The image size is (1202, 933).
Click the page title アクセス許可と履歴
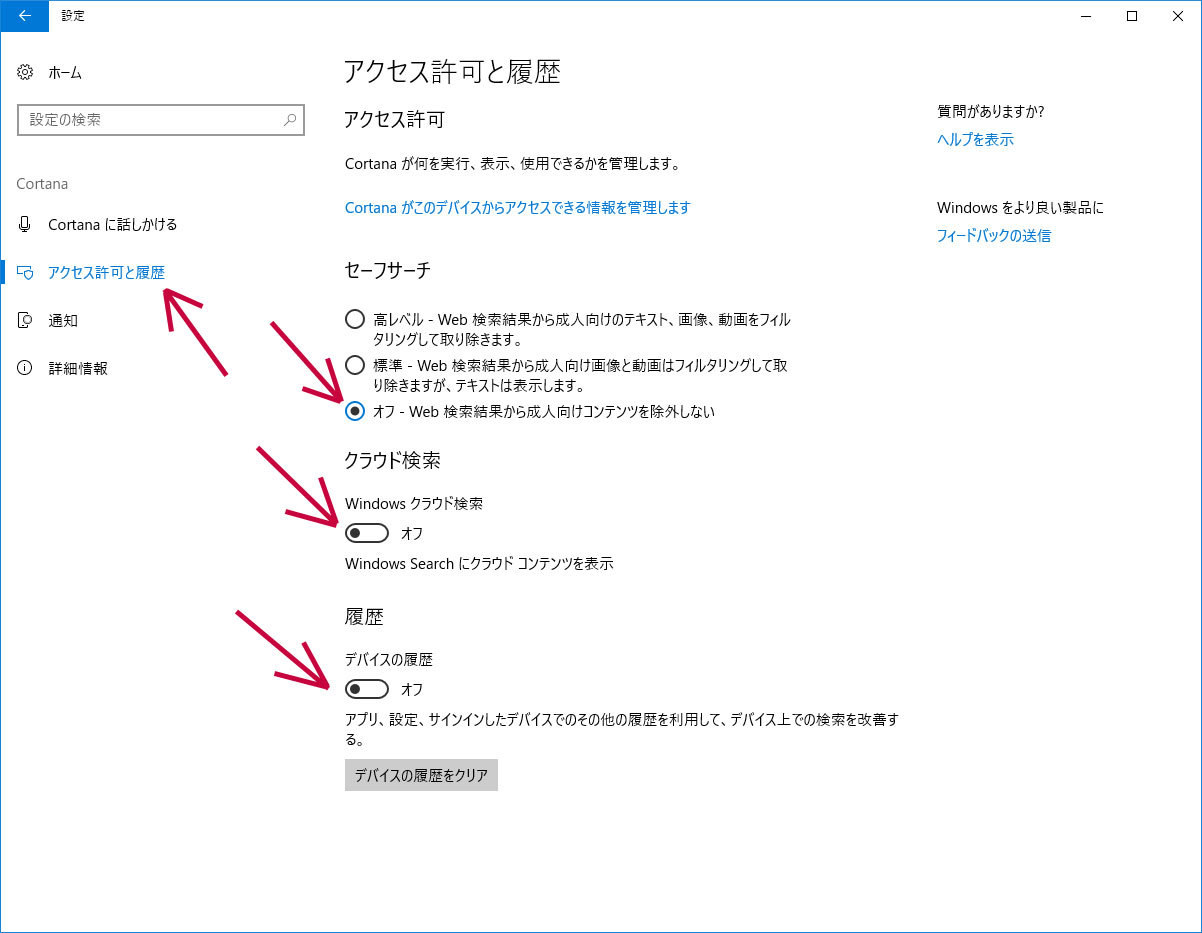tap(452, 71)
